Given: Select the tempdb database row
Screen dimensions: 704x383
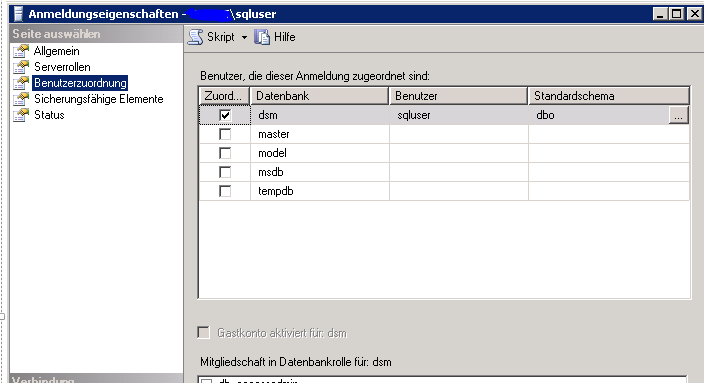Looking at the screenshot, I should click(444, 191).
